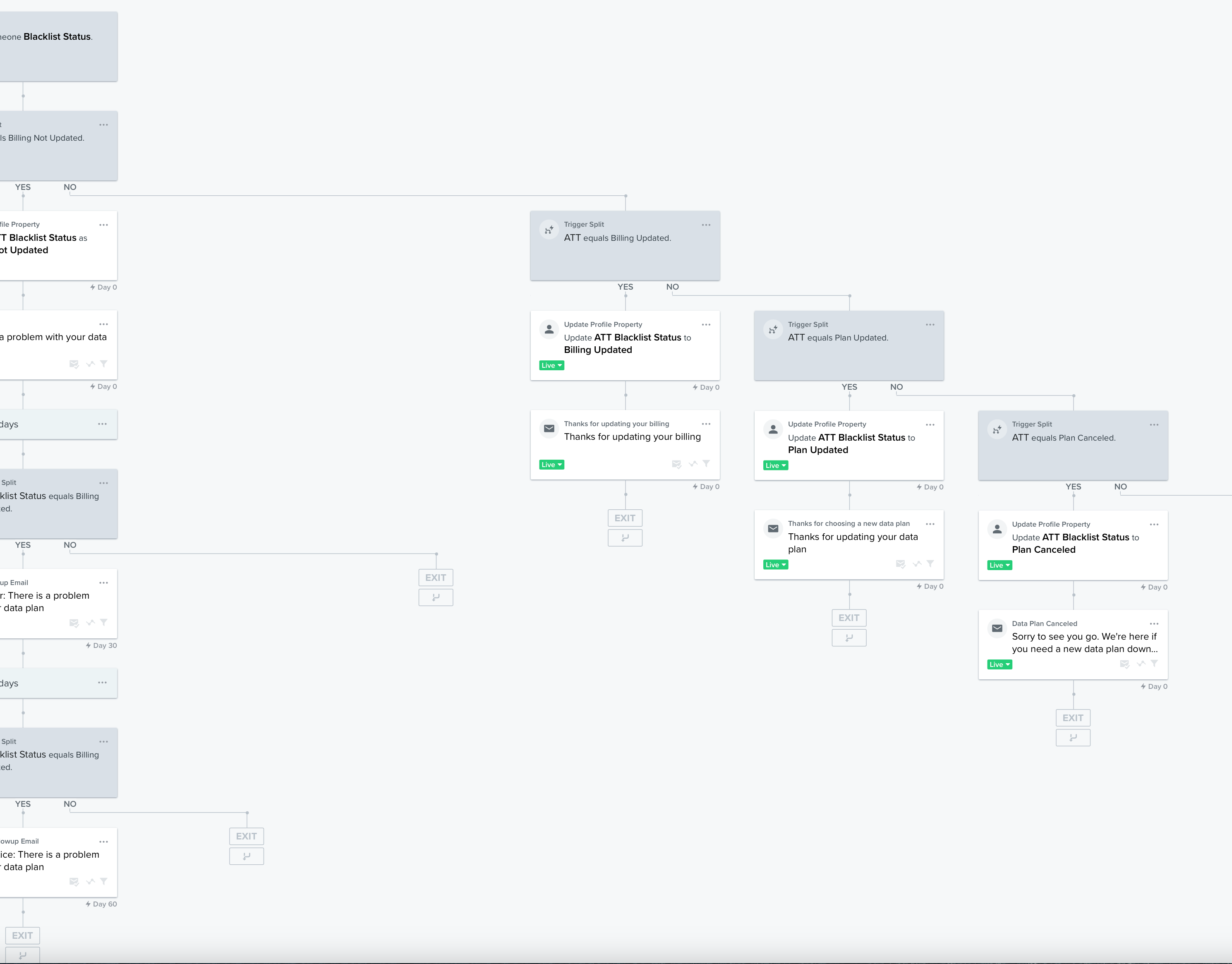Open Live status dropdown on Thanks for updating your billing
The height and width of the screenshot is (964, 1232).
tap(551, 465)
